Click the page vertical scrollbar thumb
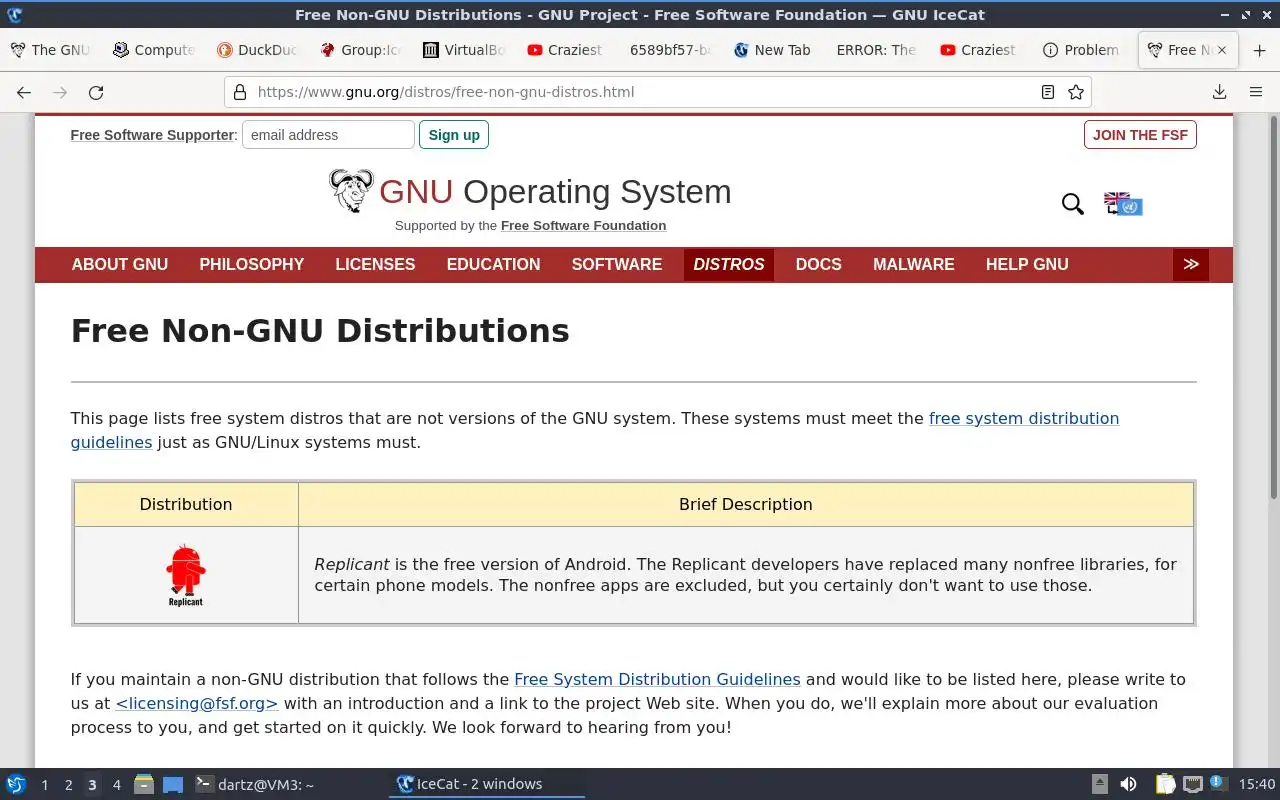The width and height of the screenshot is (1280, 800). click(1273, 306)
